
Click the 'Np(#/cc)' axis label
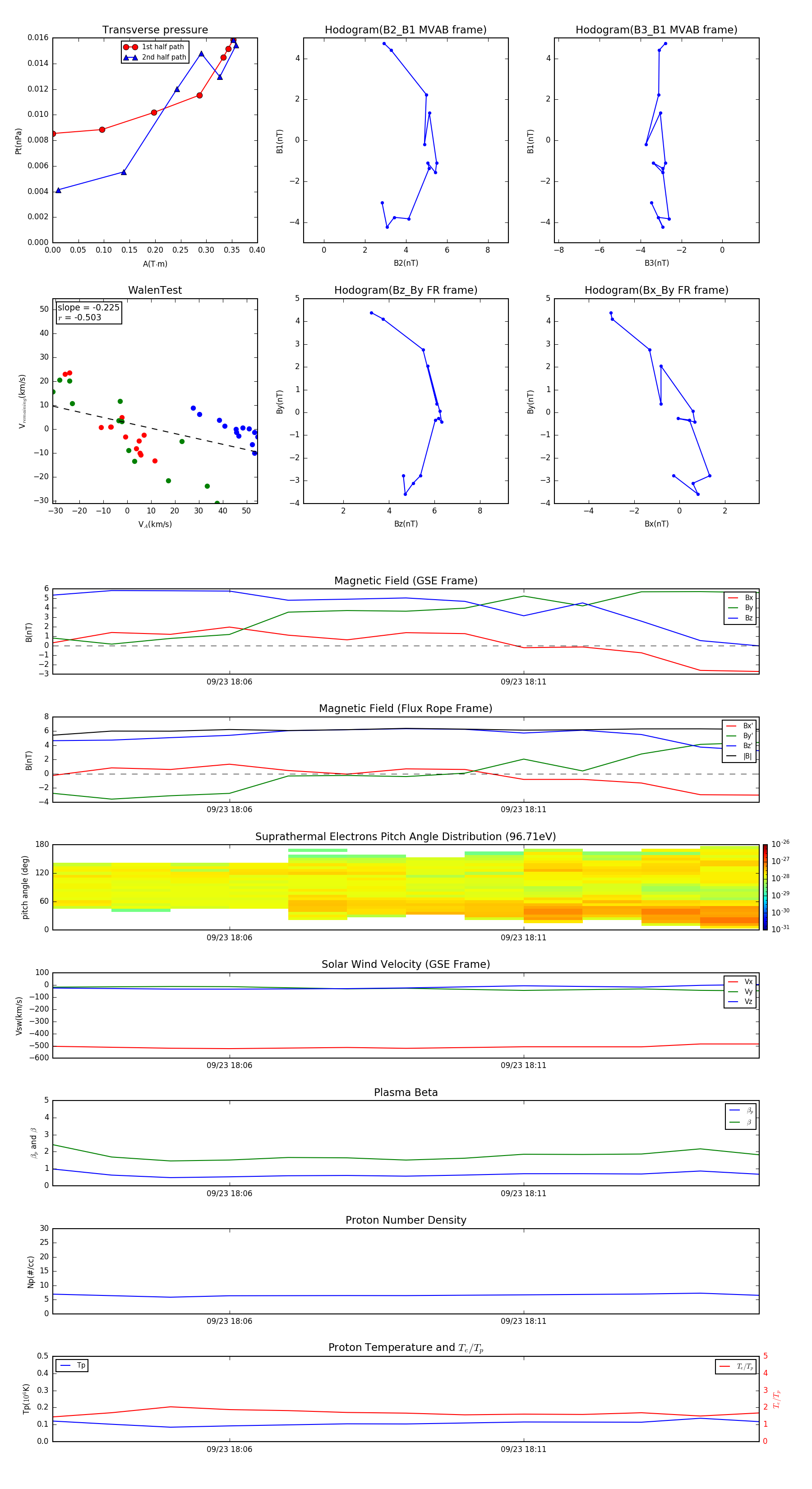(x=31, y=1272)
